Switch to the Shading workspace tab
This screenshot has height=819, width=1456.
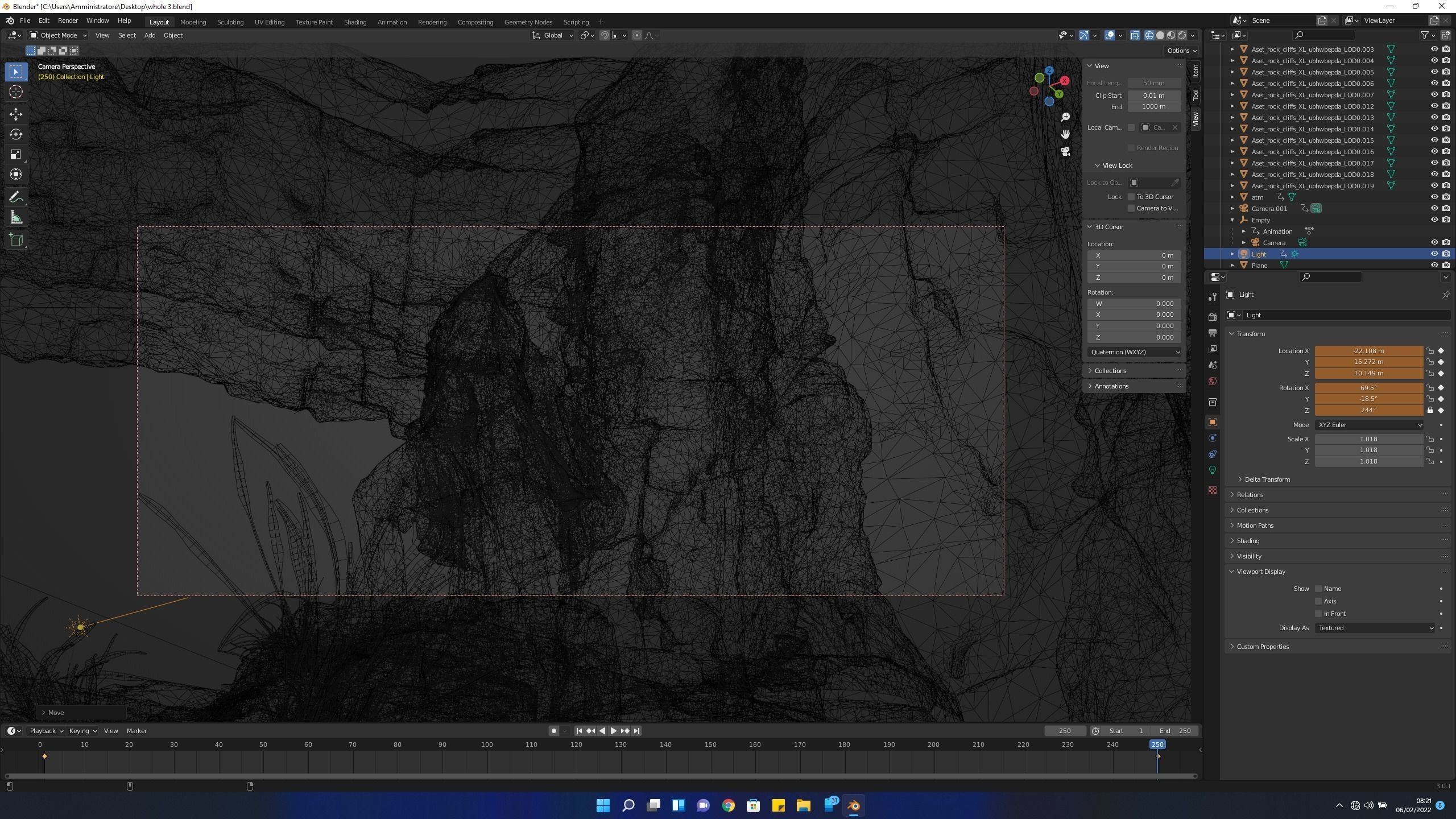pos(355,22)
